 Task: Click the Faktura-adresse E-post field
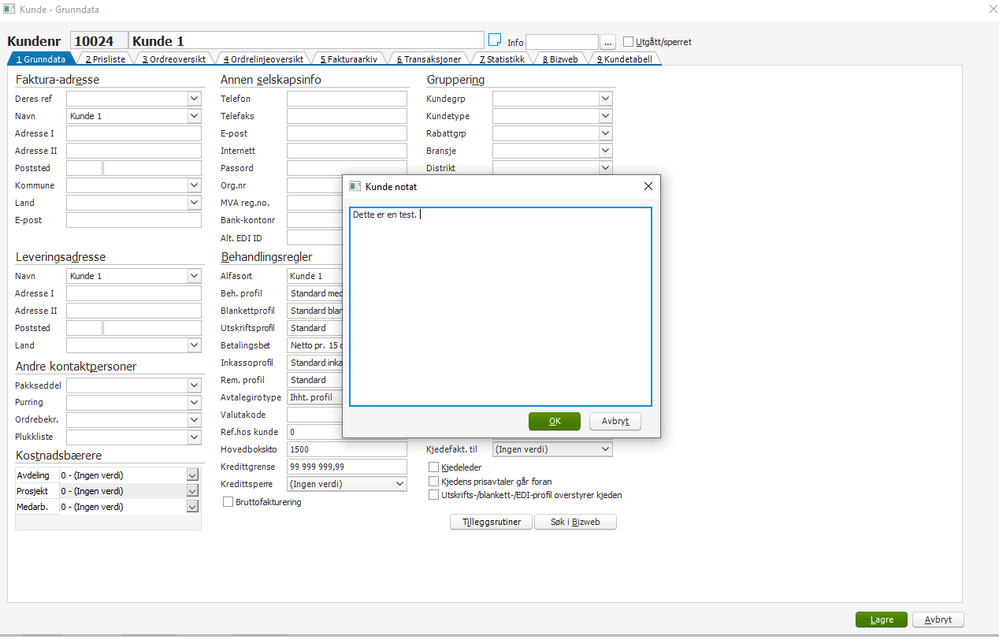(134, 220)
